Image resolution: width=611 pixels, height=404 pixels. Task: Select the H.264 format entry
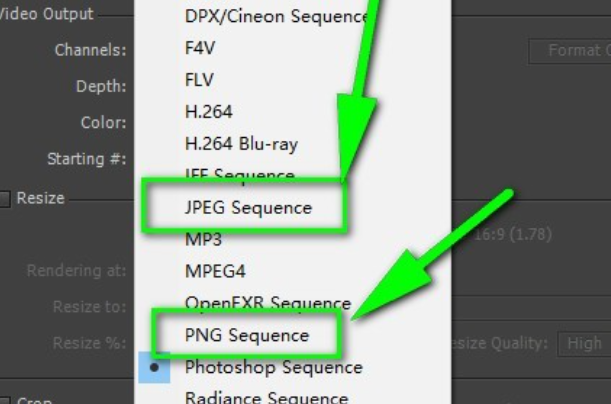coord(209,112)
